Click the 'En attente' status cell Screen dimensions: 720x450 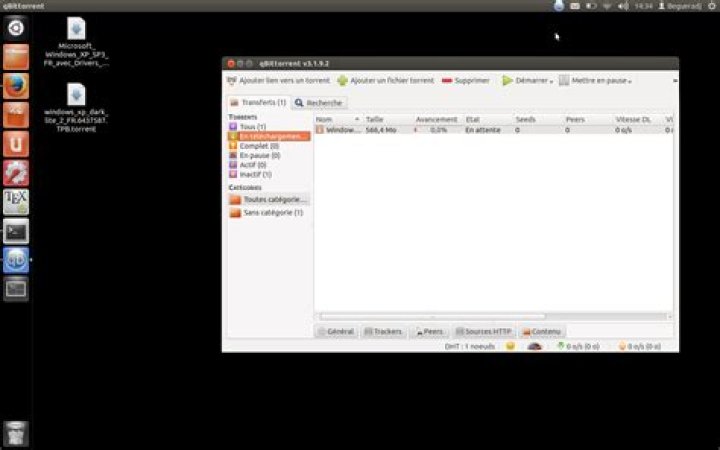click(483, 130)
